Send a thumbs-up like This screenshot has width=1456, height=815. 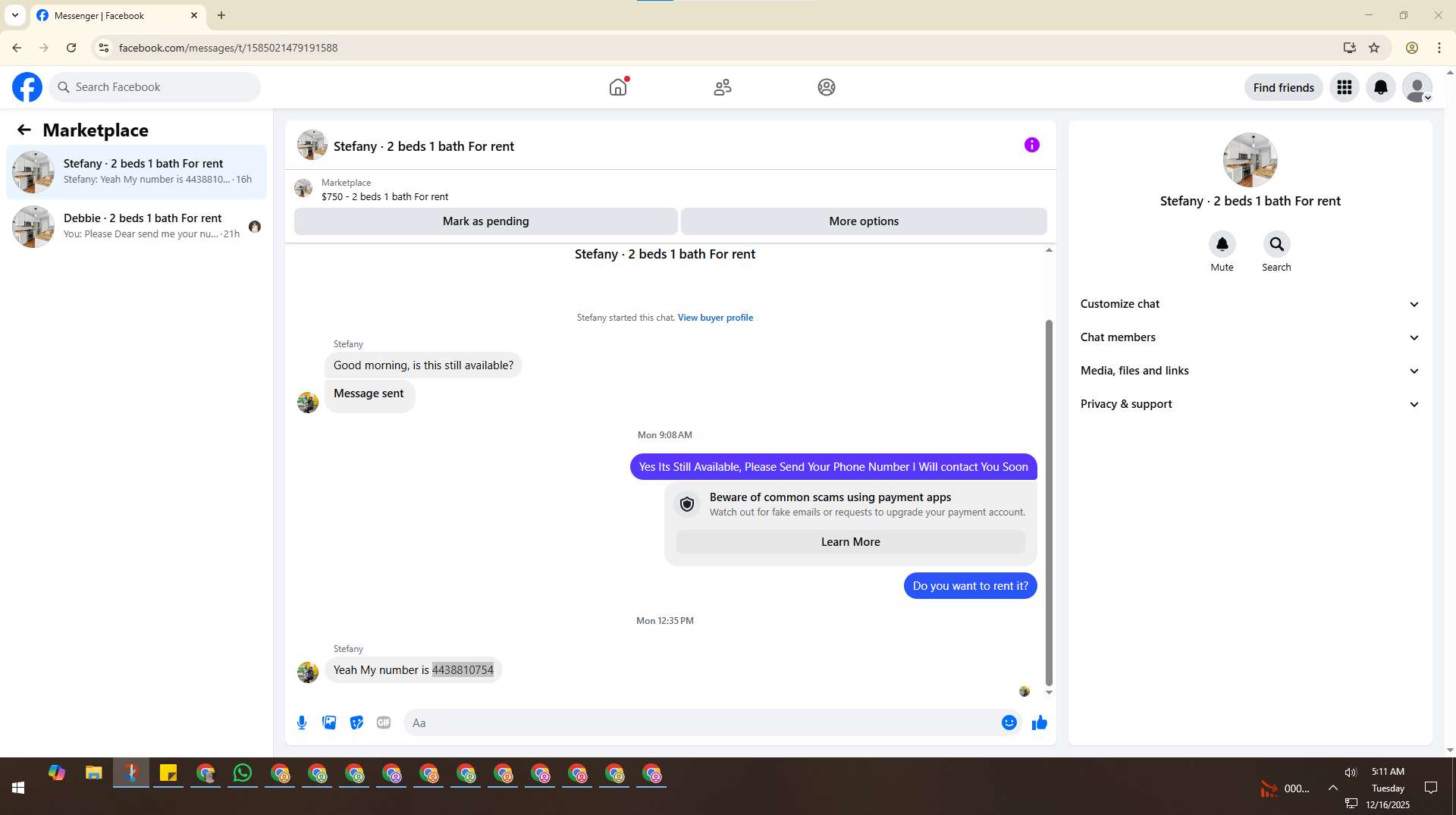1039,723
